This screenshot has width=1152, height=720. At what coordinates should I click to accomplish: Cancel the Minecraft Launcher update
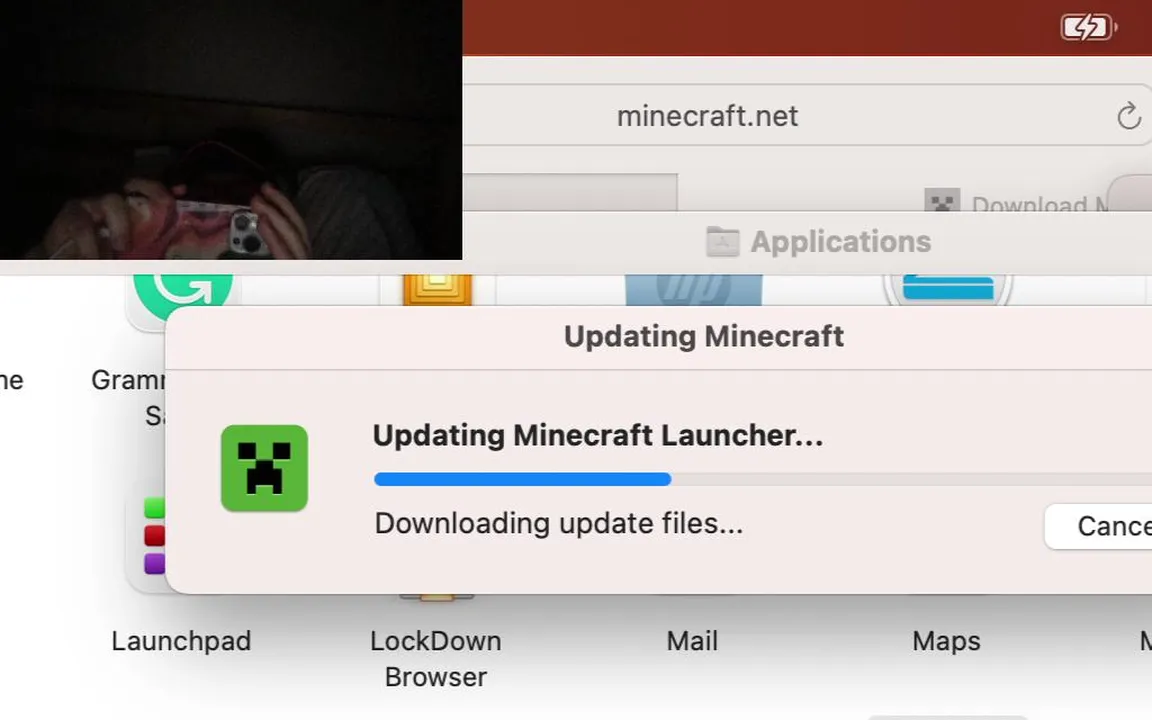(x=1098, y=526)
